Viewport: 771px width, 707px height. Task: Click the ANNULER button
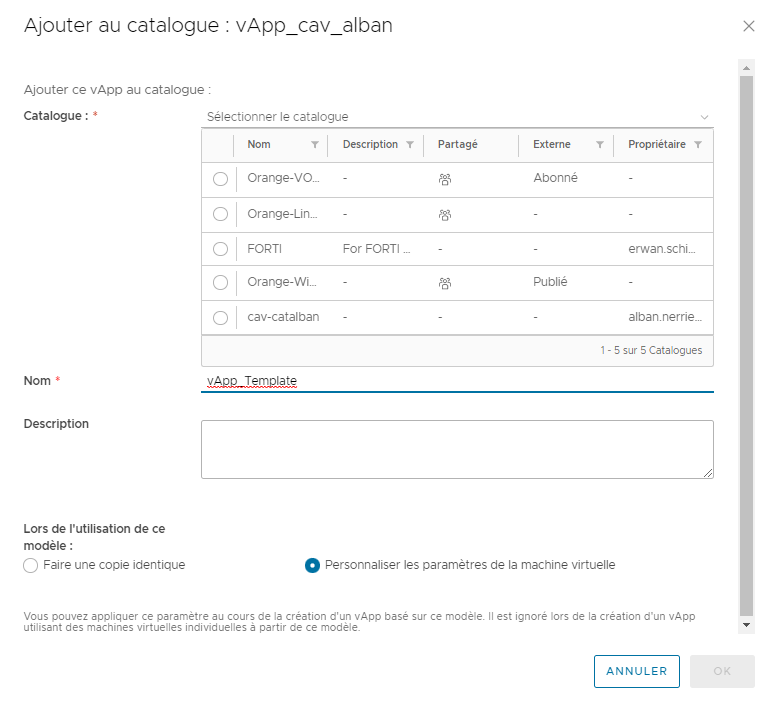click(x=637, y=671)
